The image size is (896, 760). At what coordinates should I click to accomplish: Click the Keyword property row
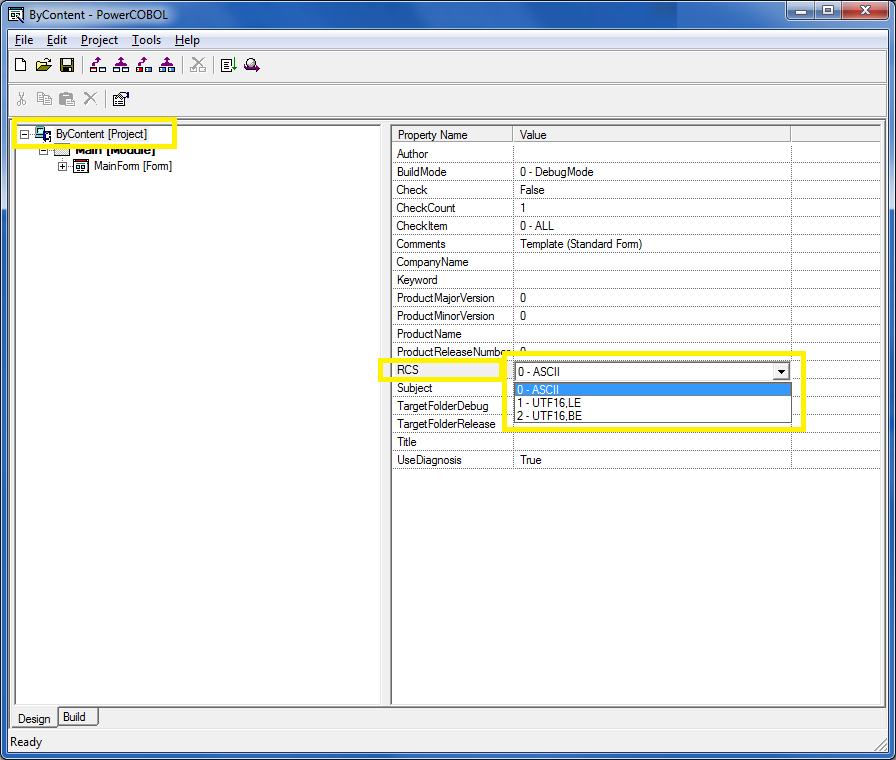coord(636,280)
